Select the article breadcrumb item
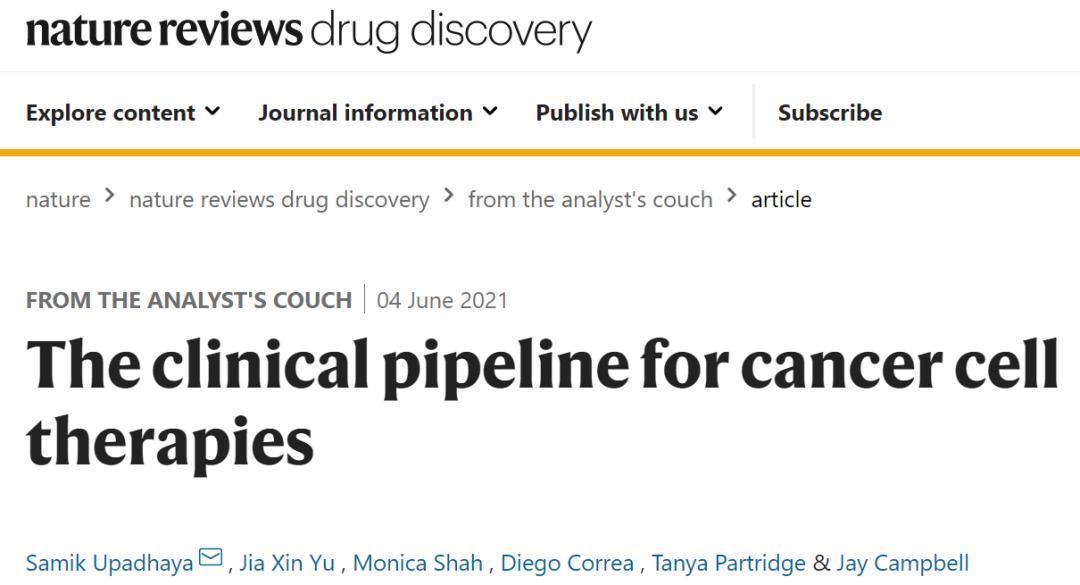 pos(782,199)
